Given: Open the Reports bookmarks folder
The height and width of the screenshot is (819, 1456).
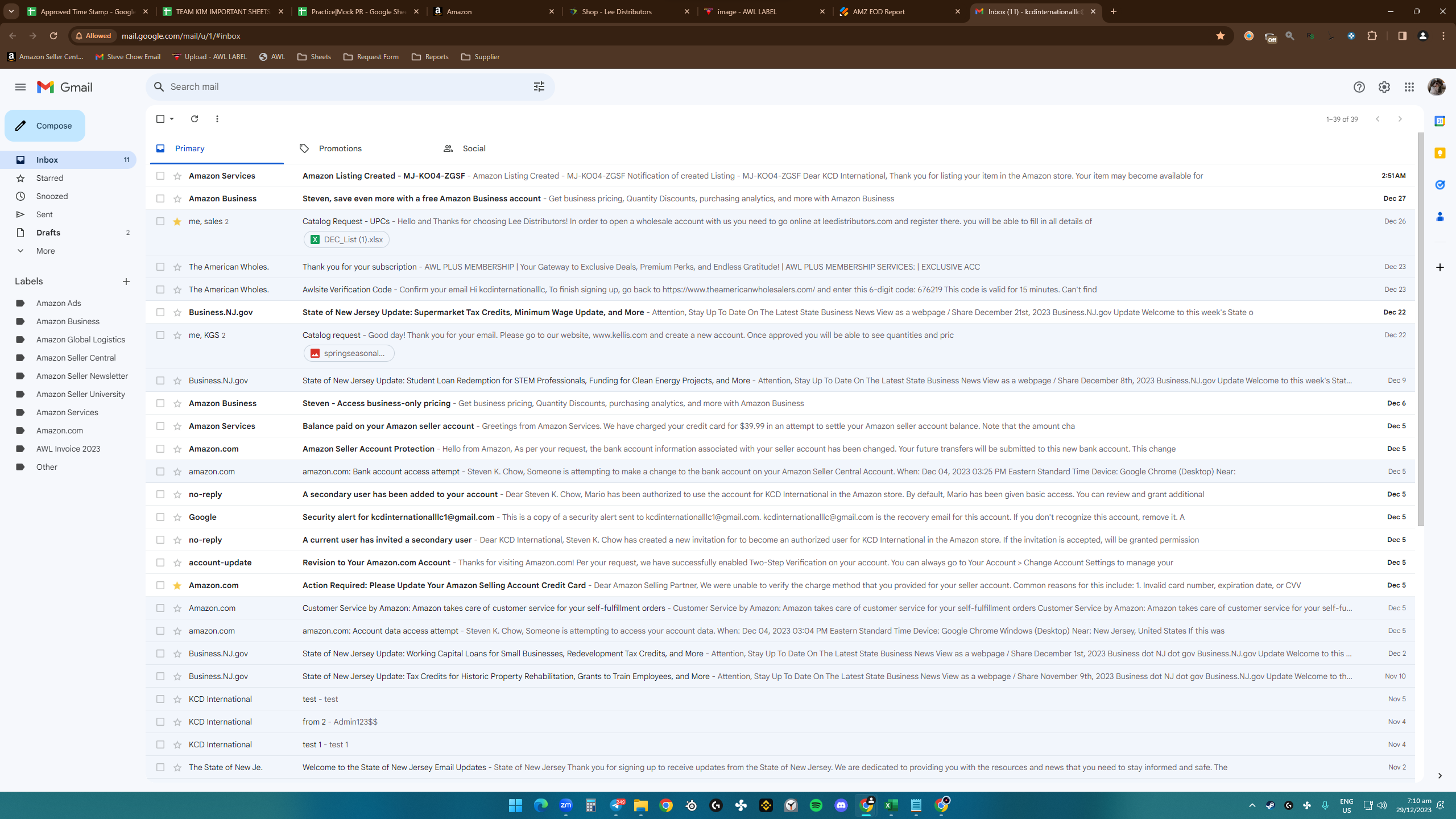Looking at the screenshot, I should coord(430,57).
